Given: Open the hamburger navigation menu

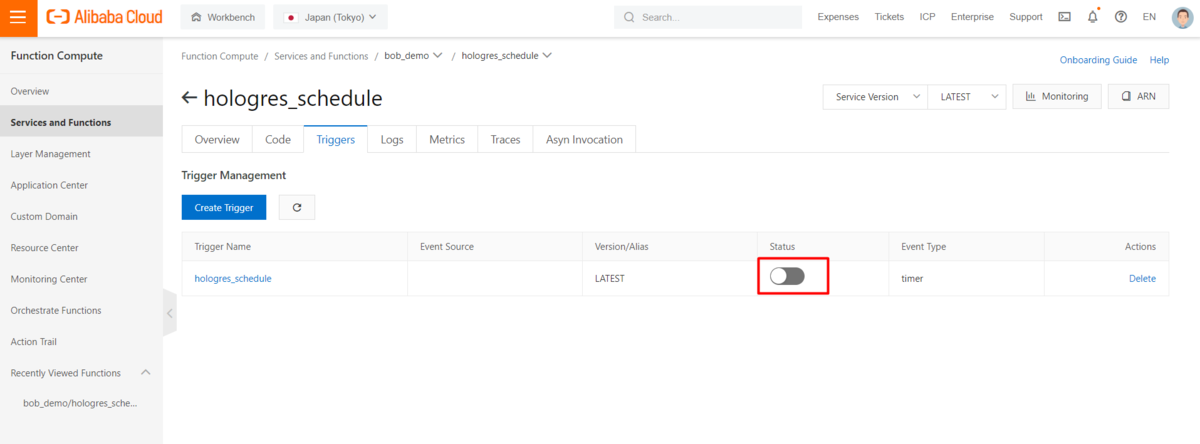Looking at the screenshot, I should coord(18,17).
